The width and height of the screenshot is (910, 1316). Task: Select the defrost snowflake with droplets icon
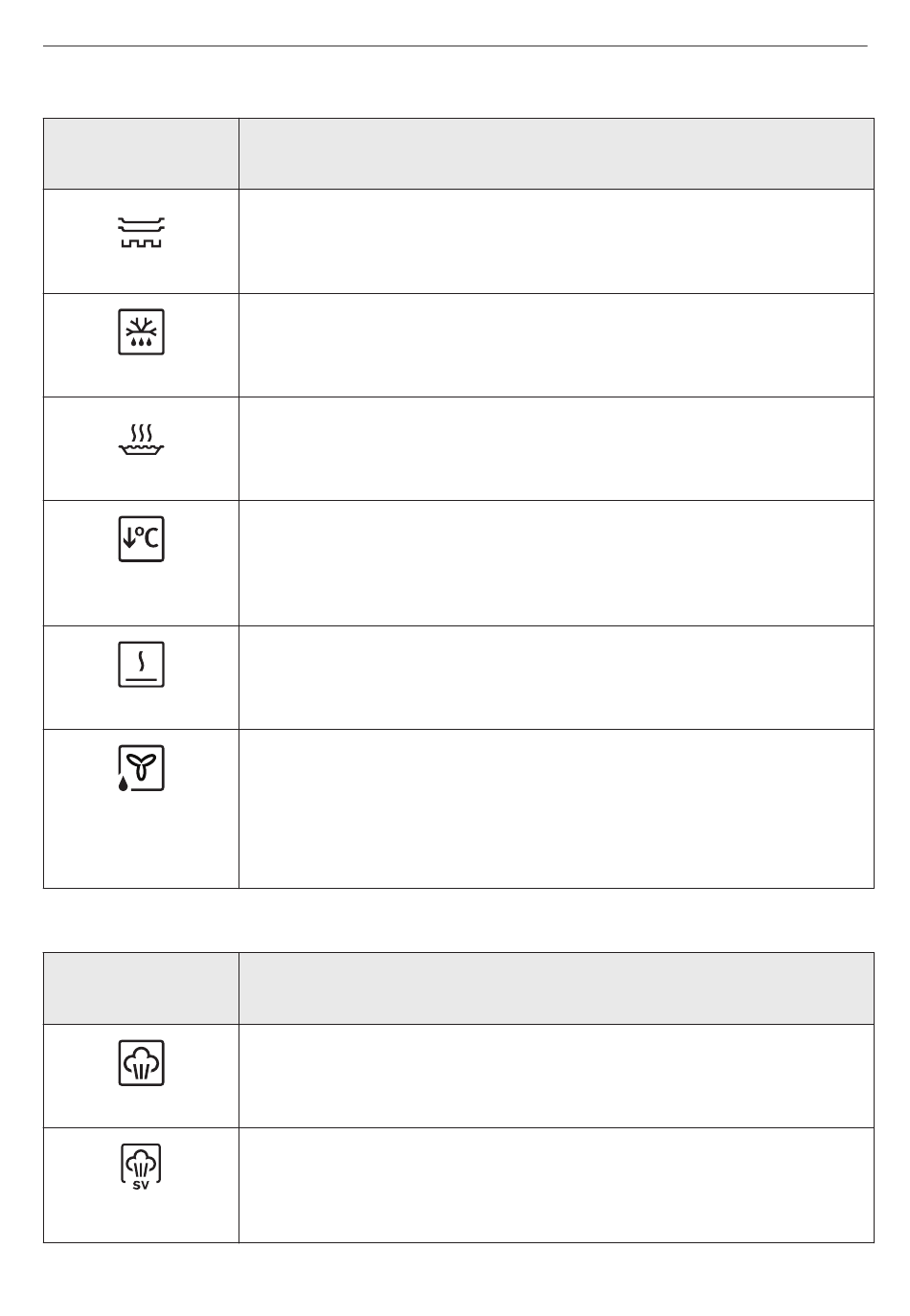pyautogui.click(x=141, y=332)
